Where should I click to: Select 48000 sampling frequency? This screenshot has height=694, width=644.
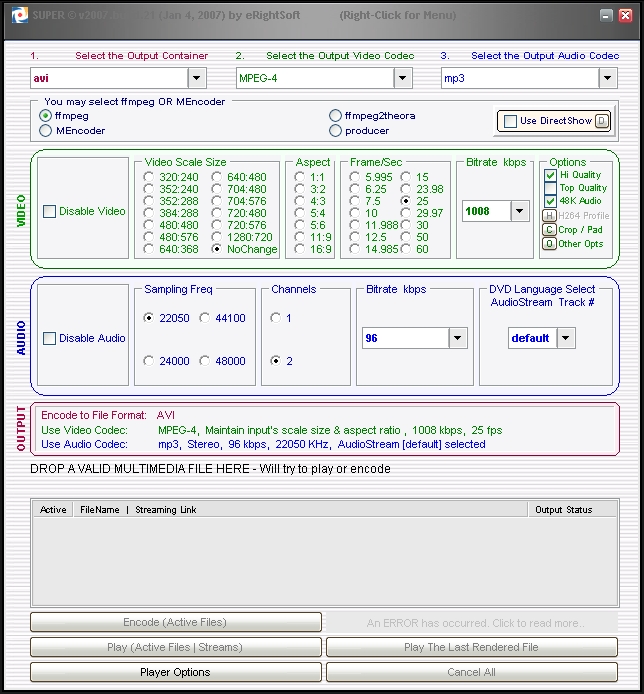pos(204,361)
